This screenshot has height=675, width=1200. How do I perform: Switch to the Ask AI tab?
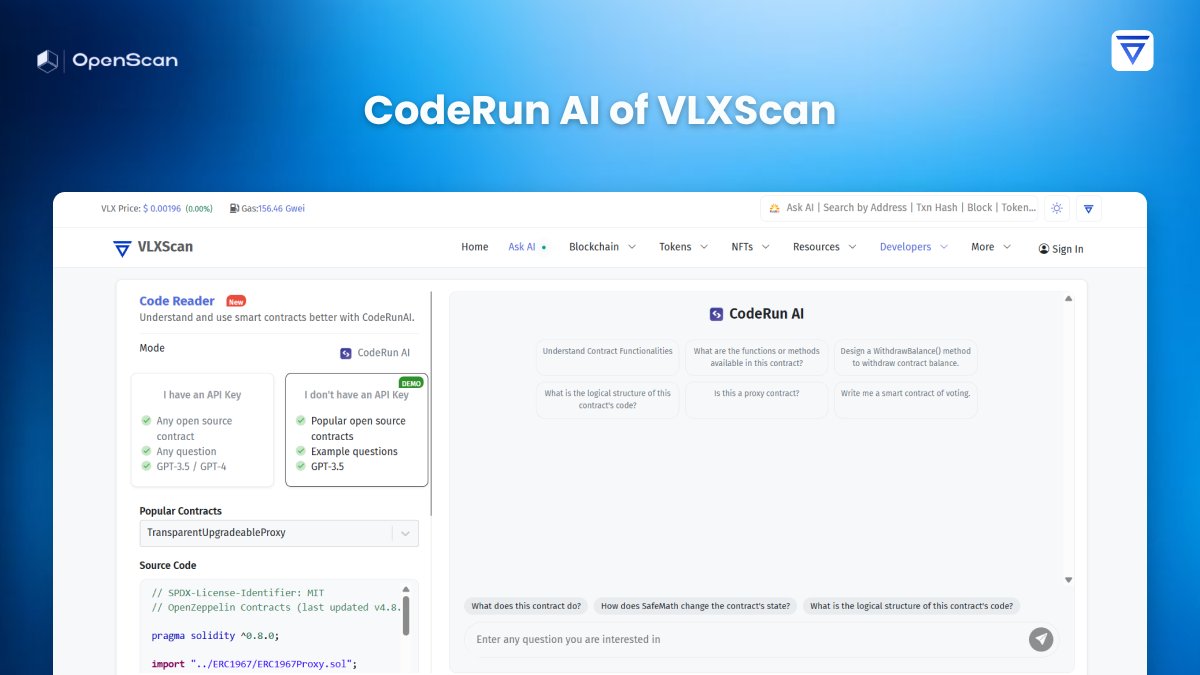[x=521, y=246]
